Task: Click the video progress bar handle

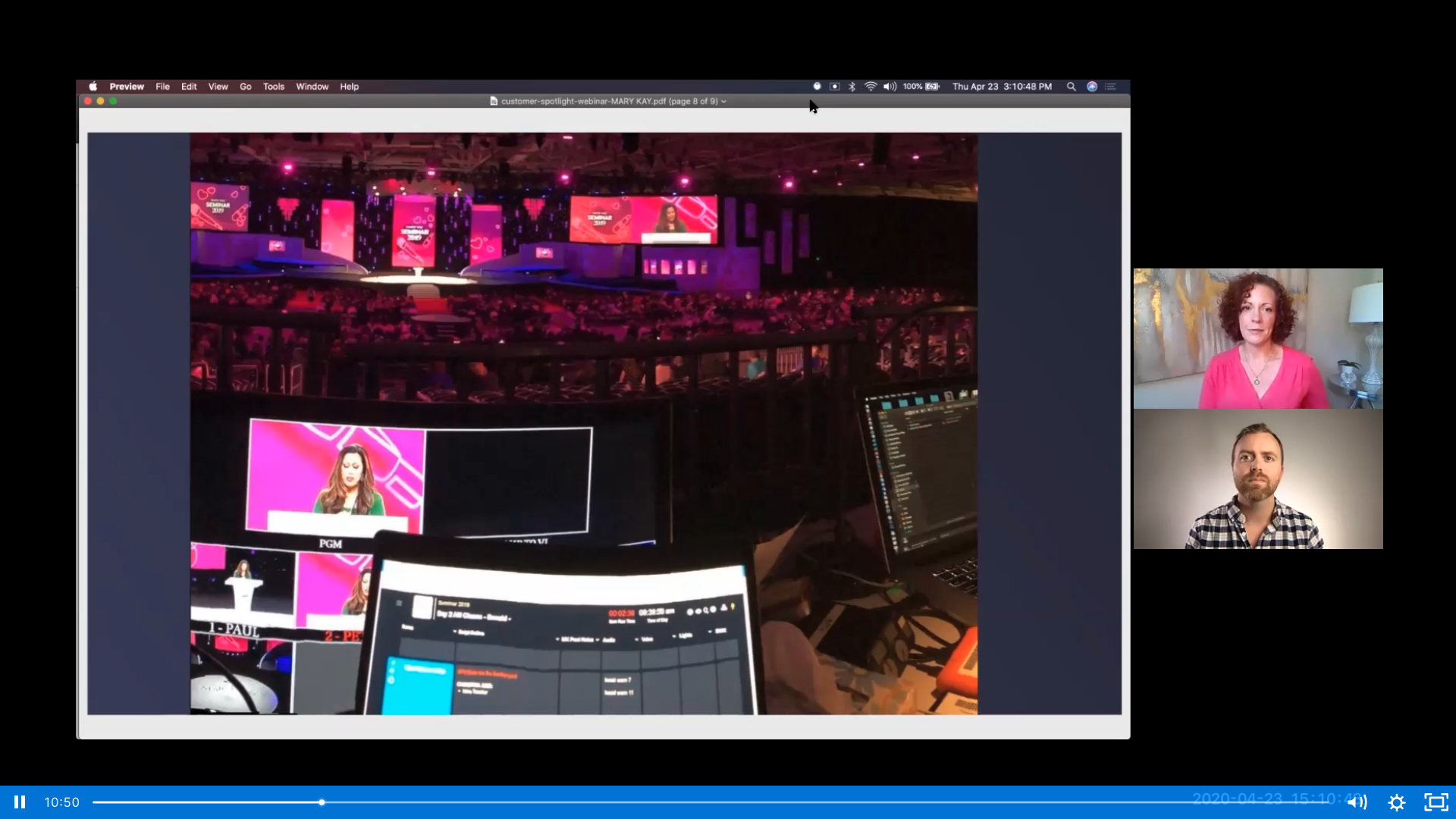Action: pos(322,802)
